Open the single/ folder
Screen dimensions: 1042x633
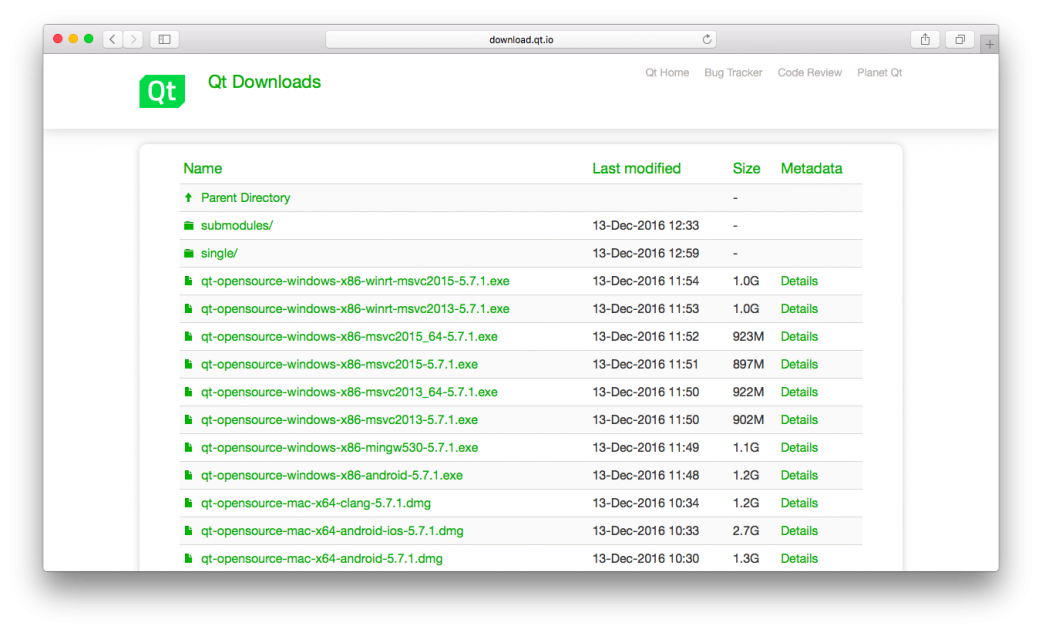click(x=219, y=254)
